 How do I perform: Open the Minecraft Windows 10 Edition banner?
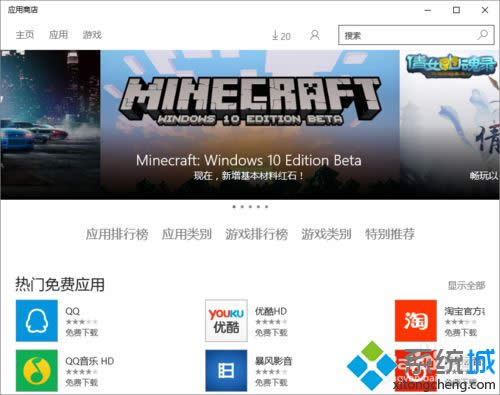click(x=250, y=125)
